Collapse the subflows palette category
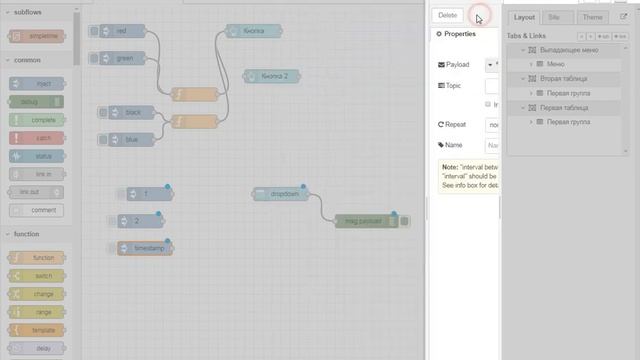Image resolution: width=640 pixels, height=360 pixels. click(7, 13)
